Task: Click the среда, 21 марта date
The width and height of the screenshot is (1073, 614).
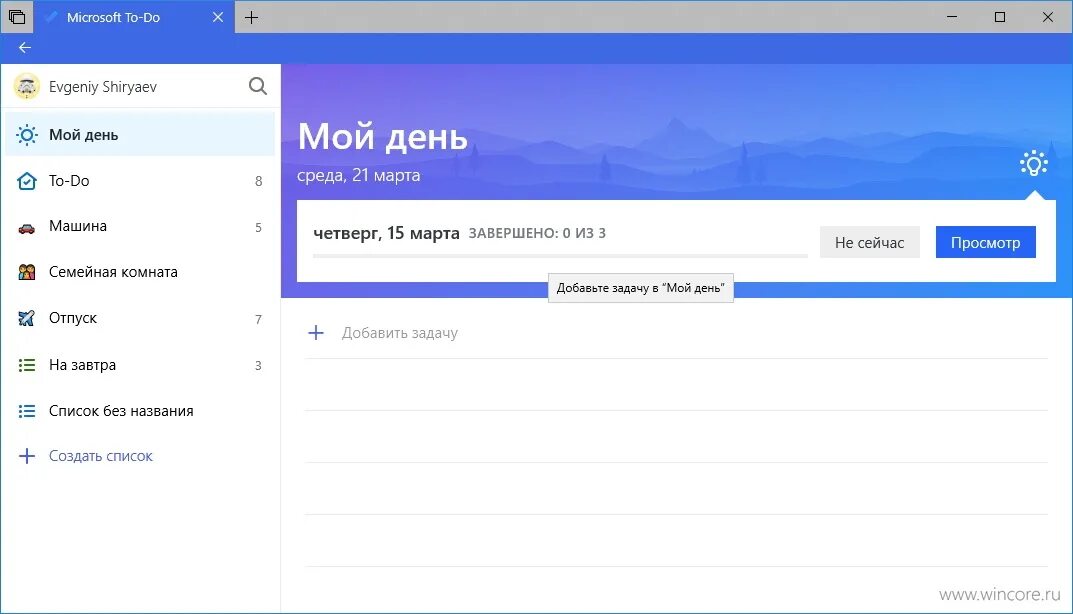Action: [359, 175]
